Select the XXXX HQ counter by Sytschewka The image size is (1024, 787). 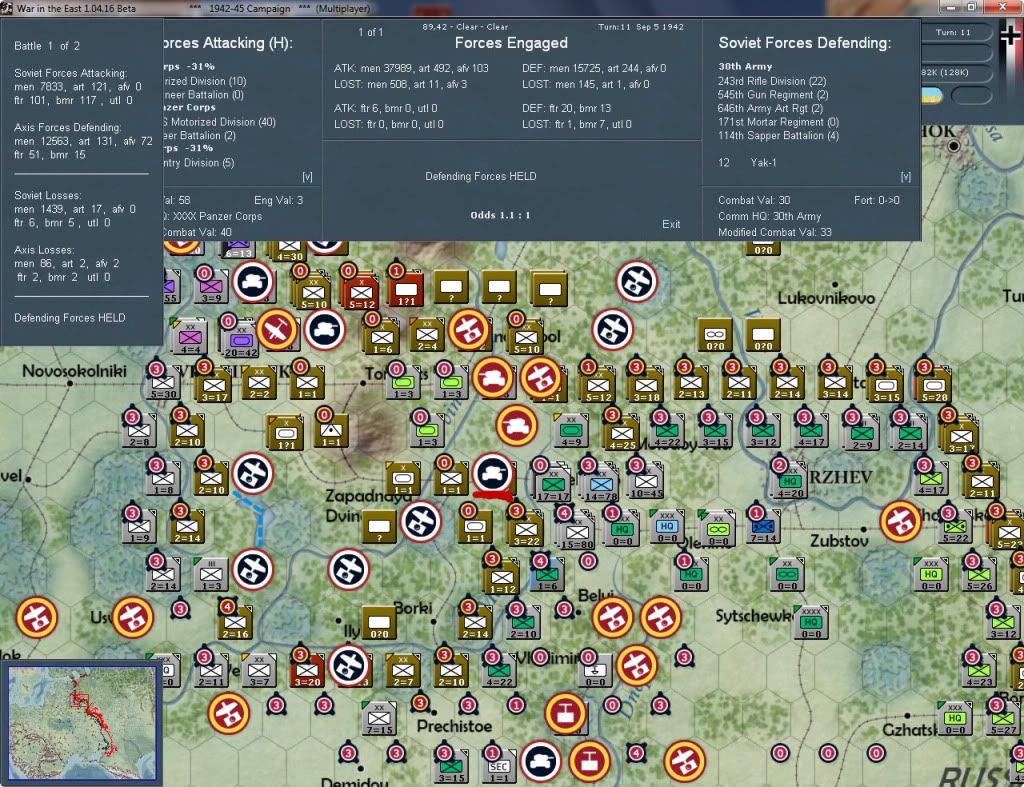point(811,622)
